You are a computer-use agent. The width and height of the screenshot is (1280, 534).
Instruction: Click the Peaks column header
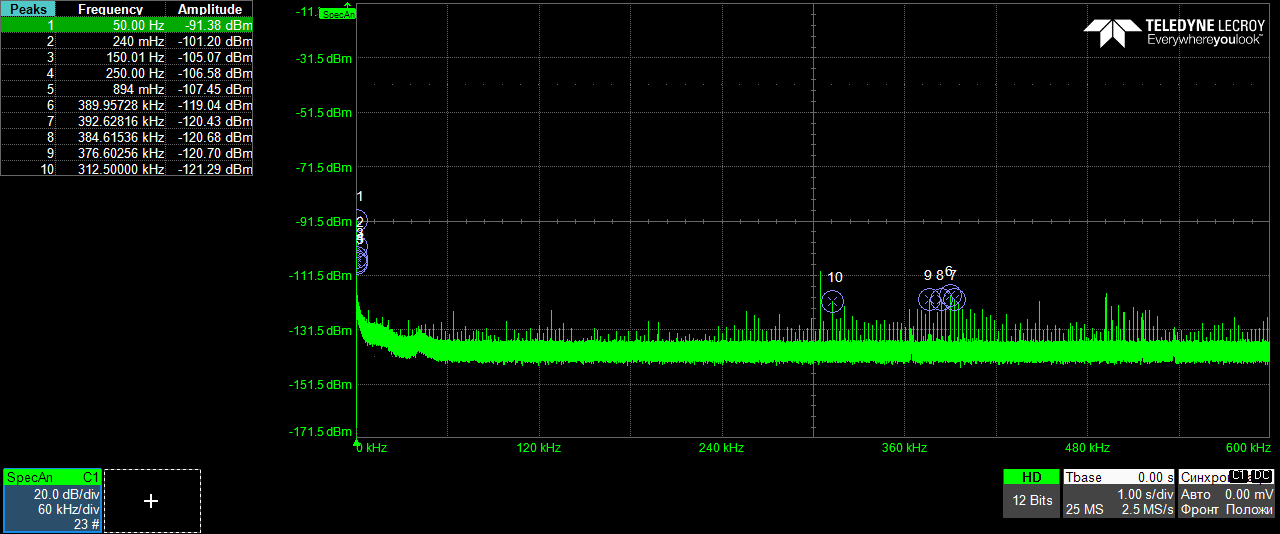pos(27,9)
